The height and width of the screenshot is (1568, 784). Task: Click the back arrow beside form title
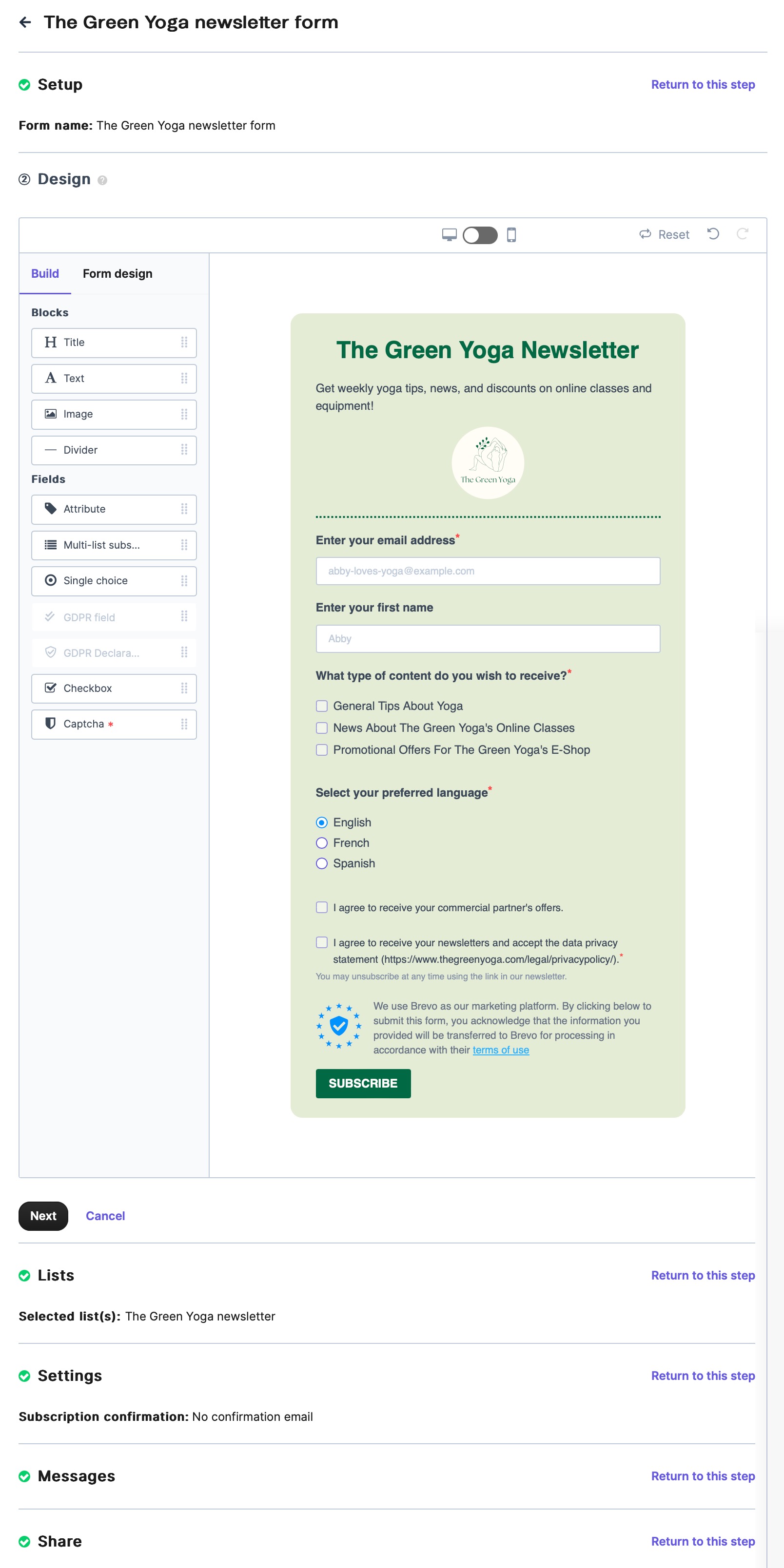[x=25, y=22]
